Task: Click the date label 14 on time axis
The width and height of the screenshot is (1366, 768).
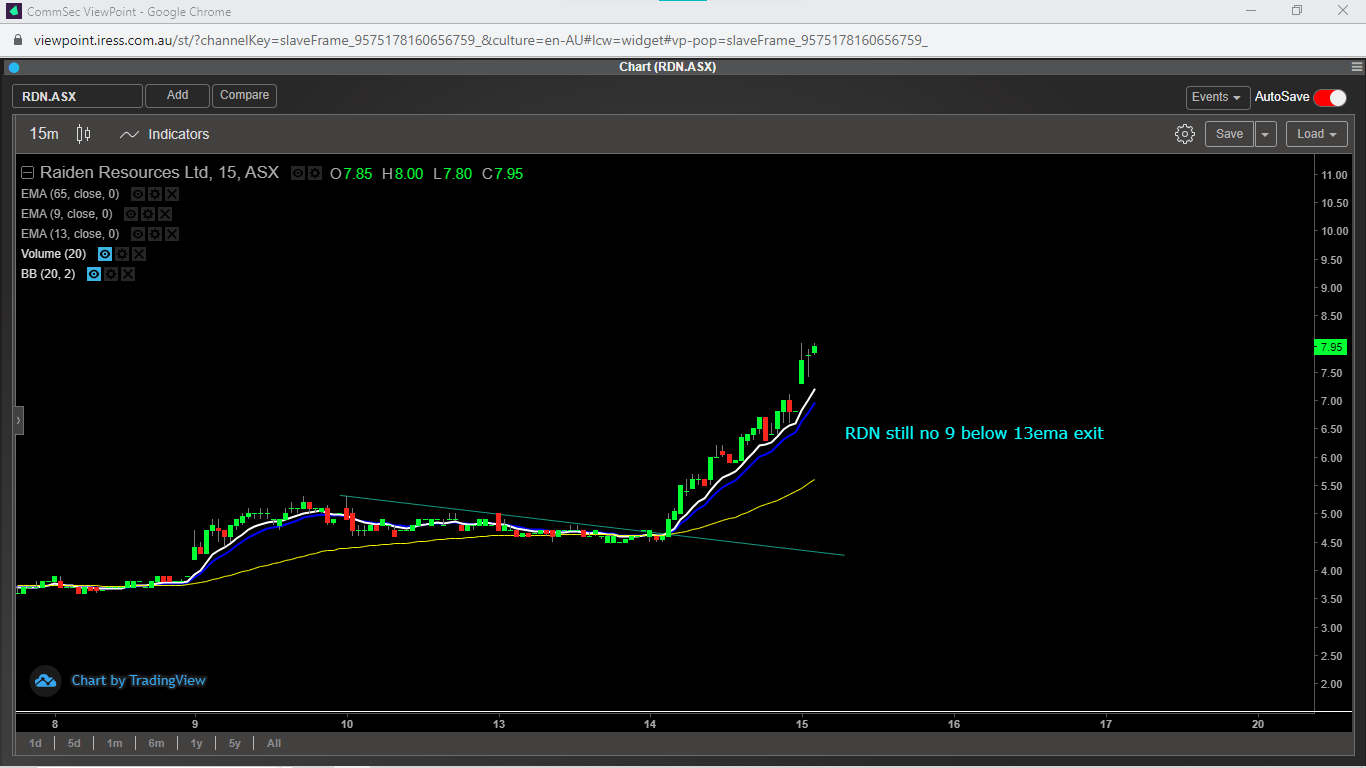Action: point(650,724)
